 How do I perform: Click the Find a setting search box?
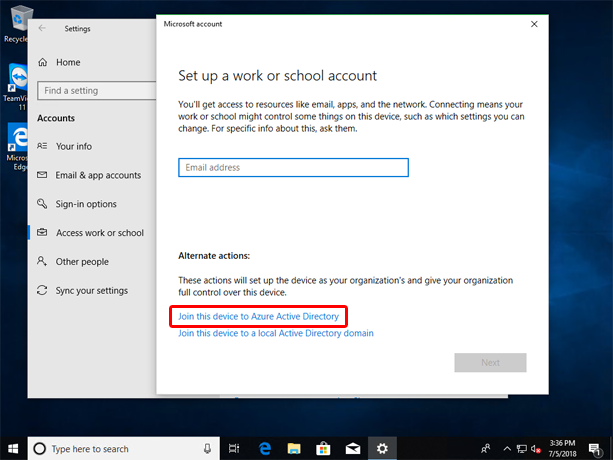[96, 90]
